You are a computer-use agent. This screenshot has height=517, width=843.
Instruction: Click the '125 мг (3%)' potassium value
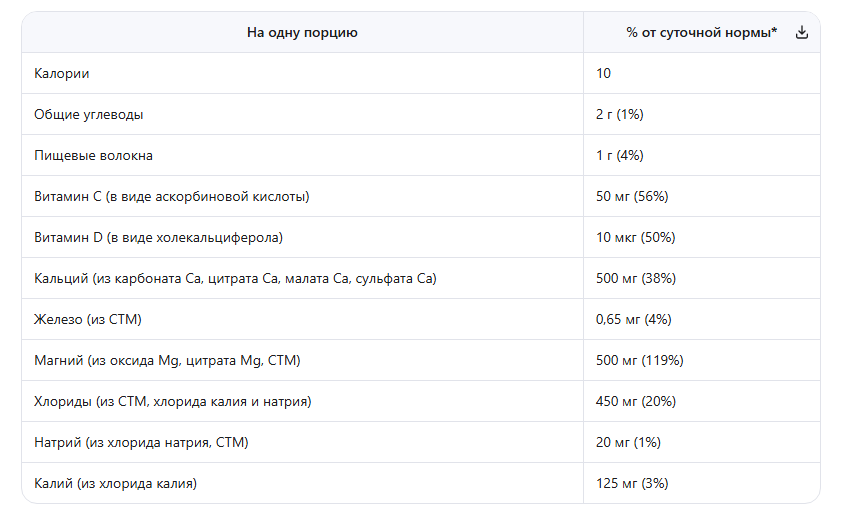tap(632, 483)
